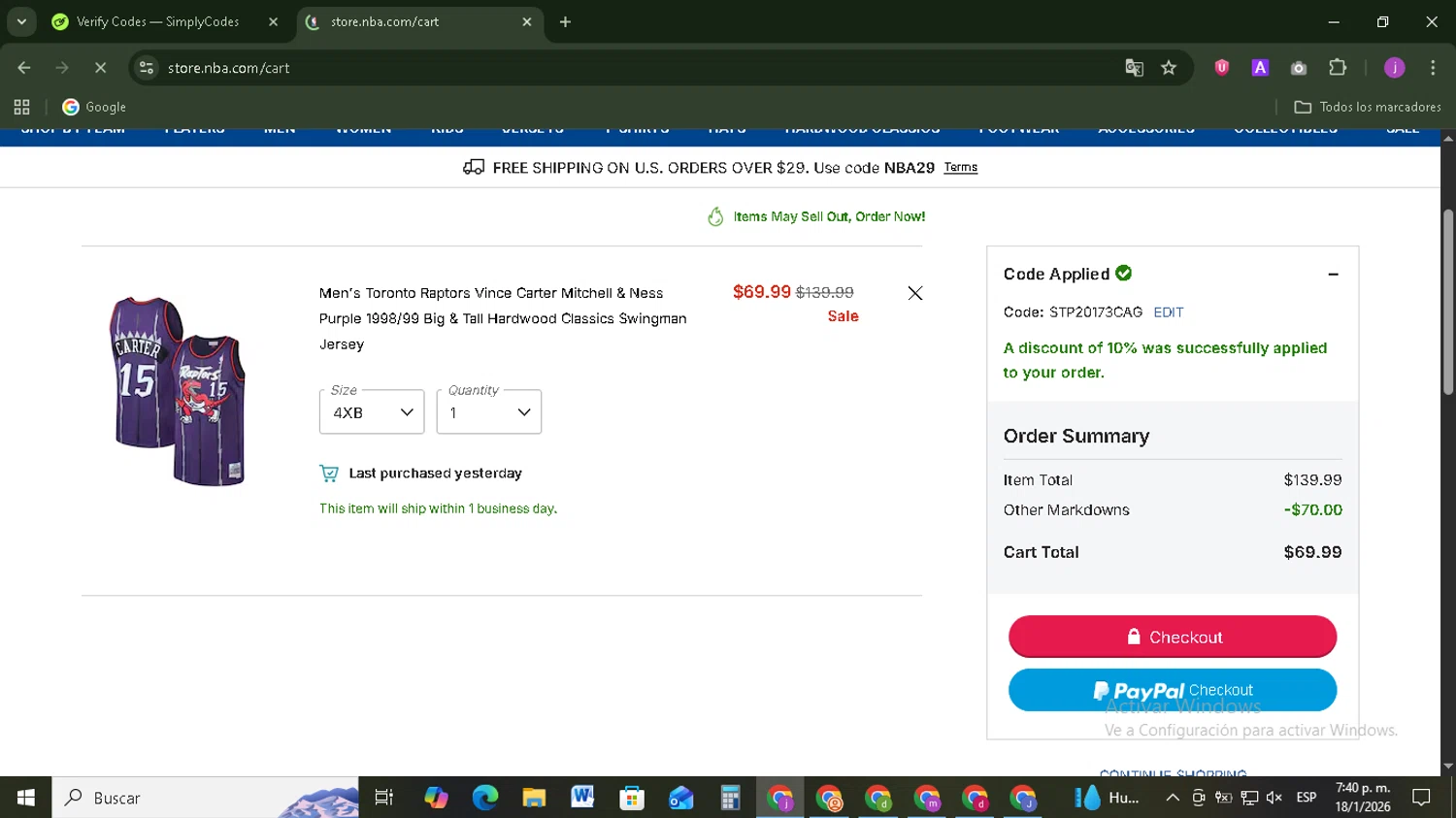Open the clock showing 7:40 p. m.
This screenshot has height=818, width=1456.
point(1363,798)
